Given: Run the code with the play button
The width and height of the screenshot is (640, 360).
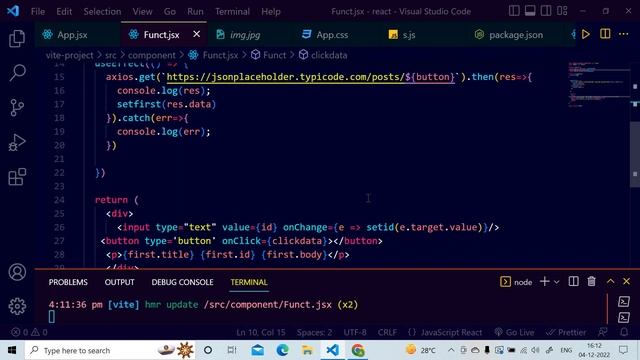Looking at the screenshot, I should click(x=586, y=34).
